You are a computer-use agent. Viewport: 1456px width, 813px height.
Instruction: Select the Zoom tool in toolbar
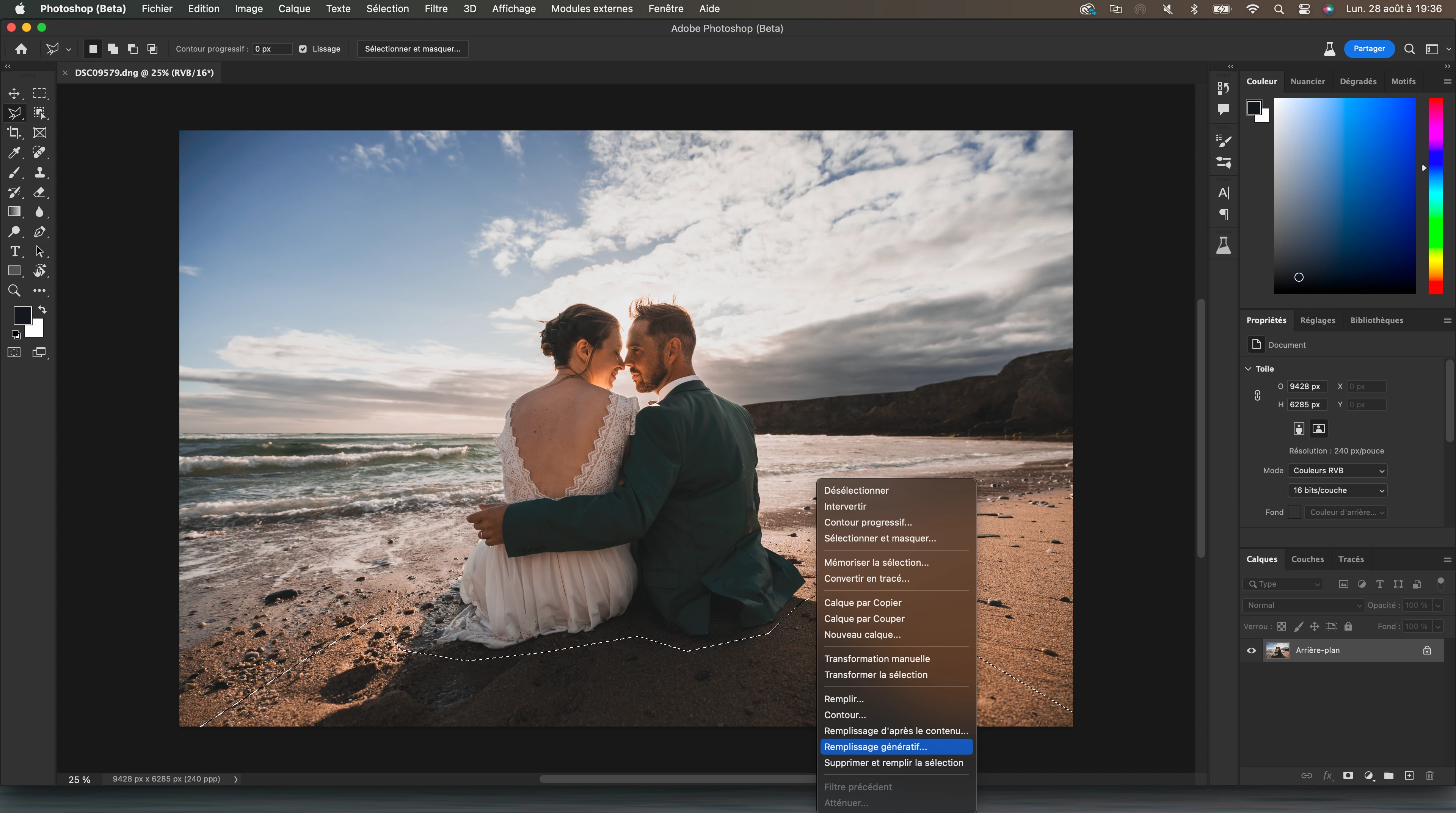click(x=14, y=290)
